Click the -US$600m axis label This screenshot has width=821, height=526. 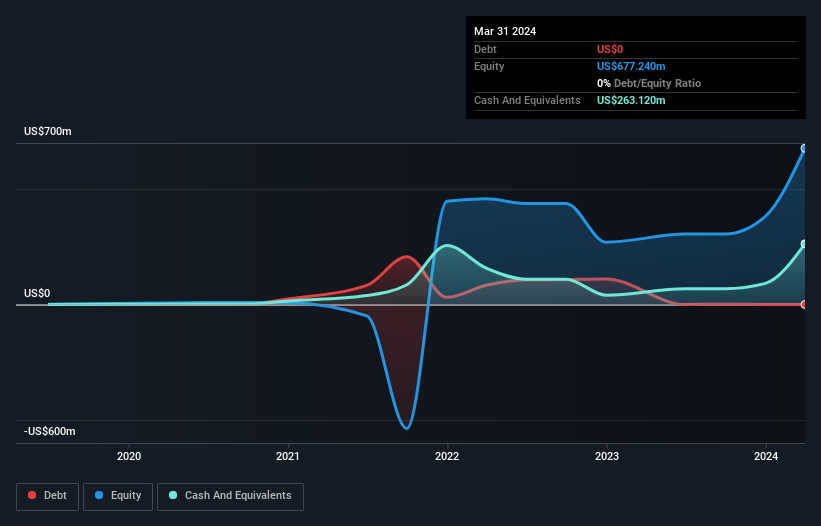click(50, 431)
